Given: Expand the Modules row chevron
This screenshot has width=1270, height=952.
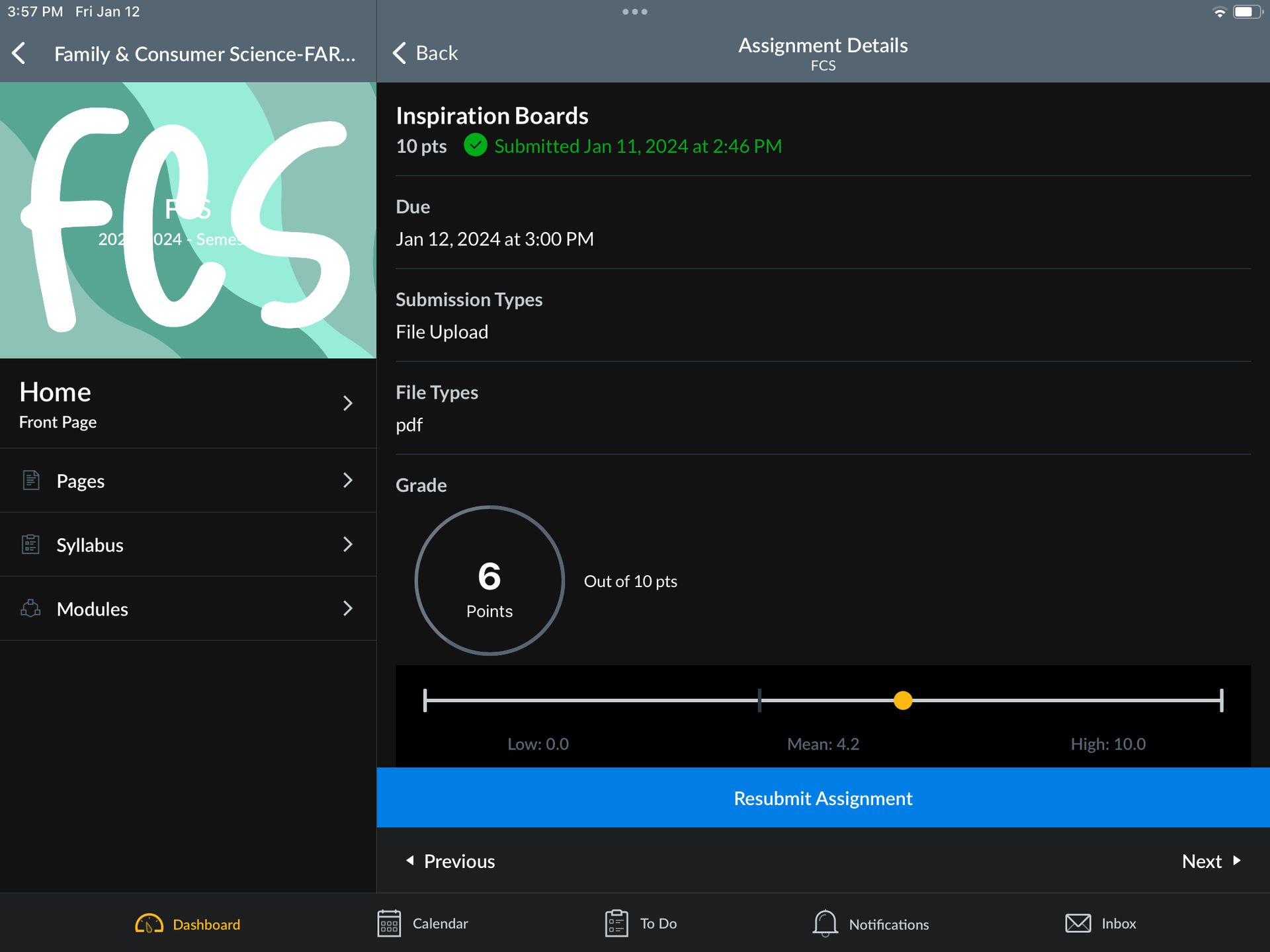Looking at the screenshot, I should pos(347,608).
